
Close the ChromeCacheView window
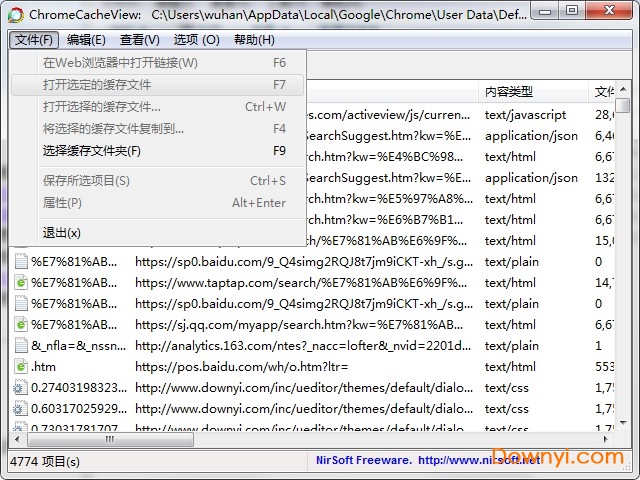click(x=609, y=11)
